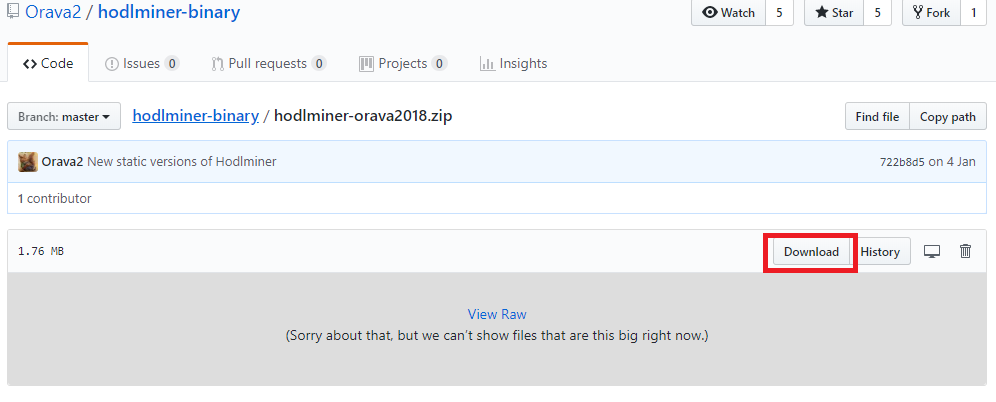This screenshot has height=402, width=996.
Task: Open the Issues tab
Action: pos(142,64)
